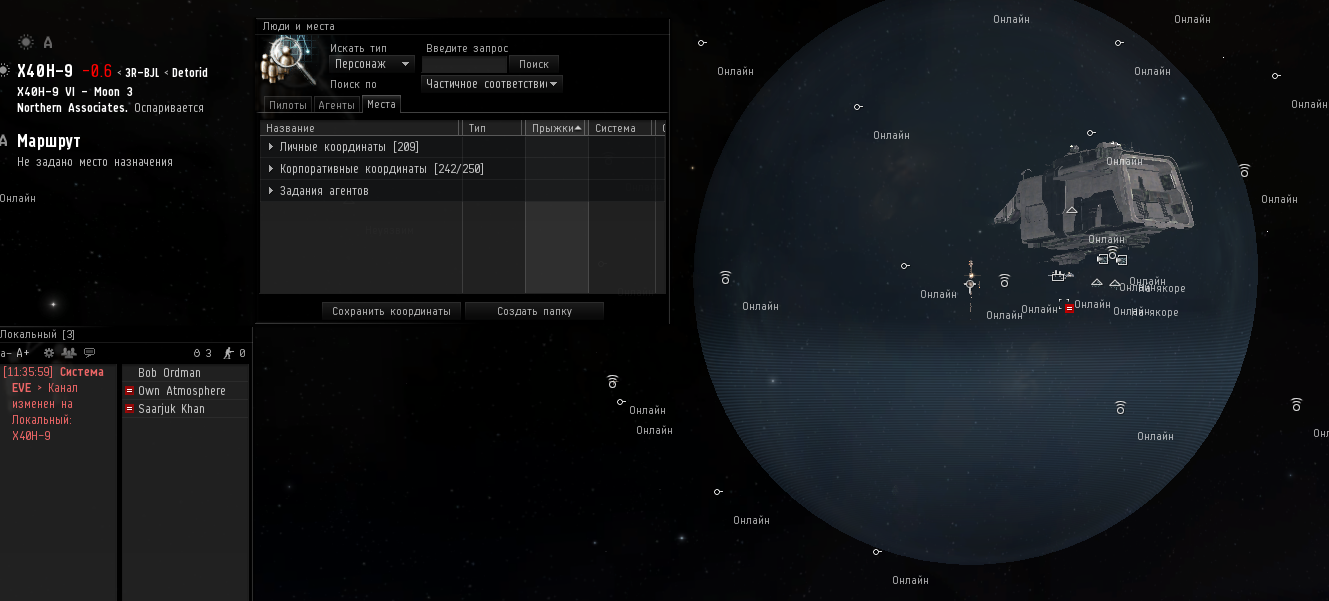Viewport: 1329px width, 601px height.
Task: Select the Локальный [3] chat tab
Action: 38,334
